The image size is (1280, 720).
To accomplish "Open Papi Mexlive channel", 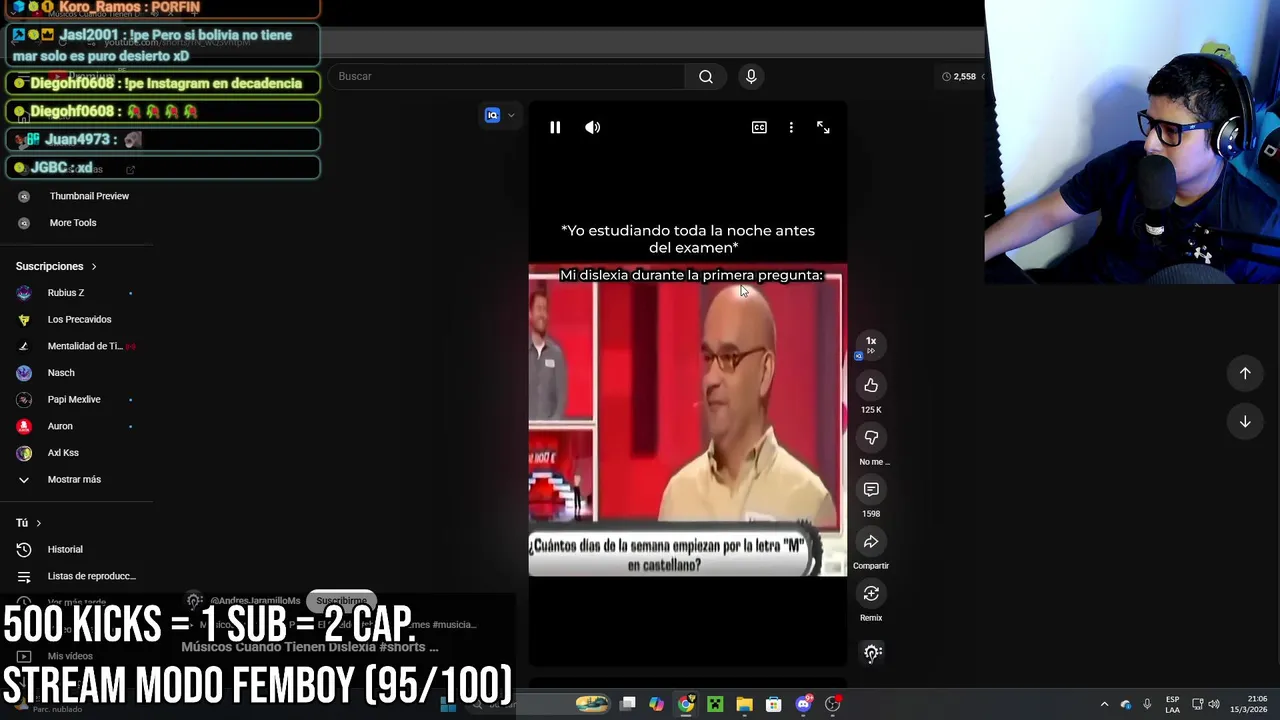I will [x=76, y=399].
